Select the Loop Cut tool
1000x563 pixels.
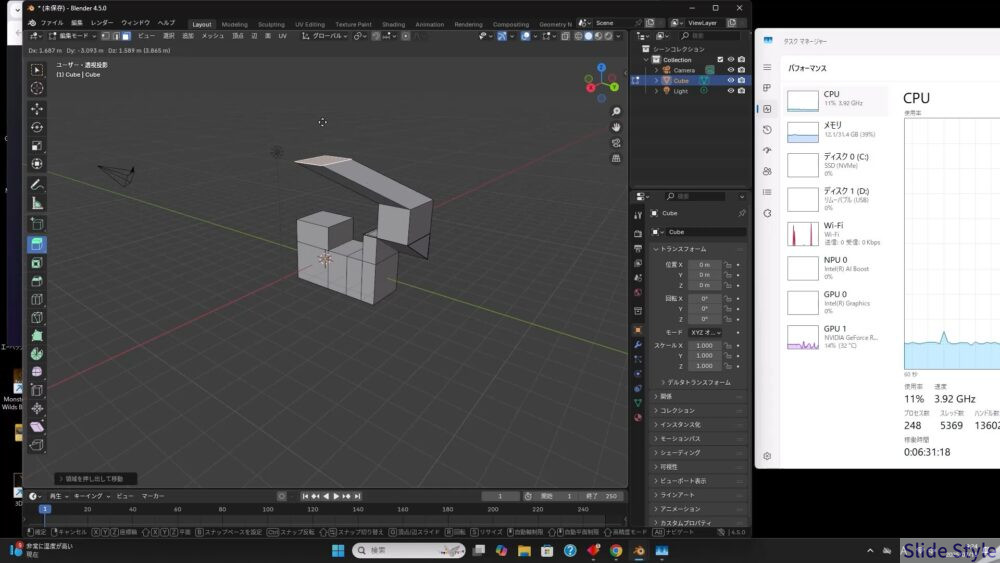(37, 299)
